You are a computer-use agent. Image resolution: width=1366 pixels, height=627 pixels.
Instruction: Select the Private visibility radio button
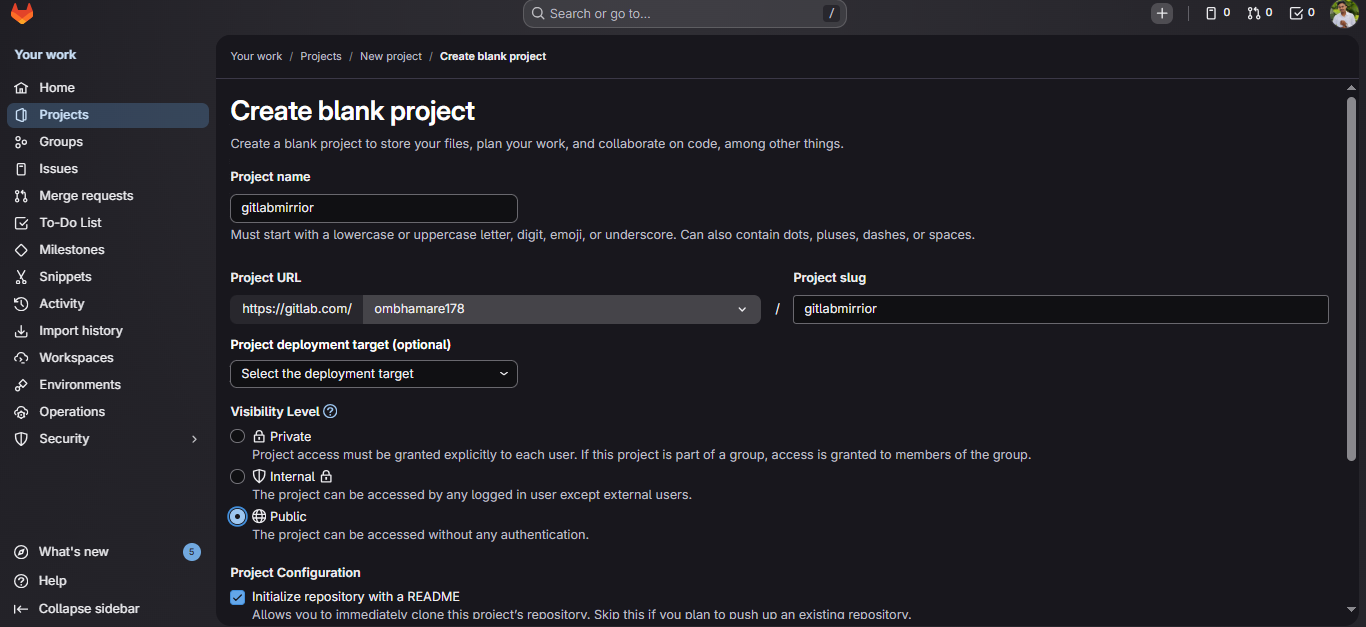tap(237, 436)
